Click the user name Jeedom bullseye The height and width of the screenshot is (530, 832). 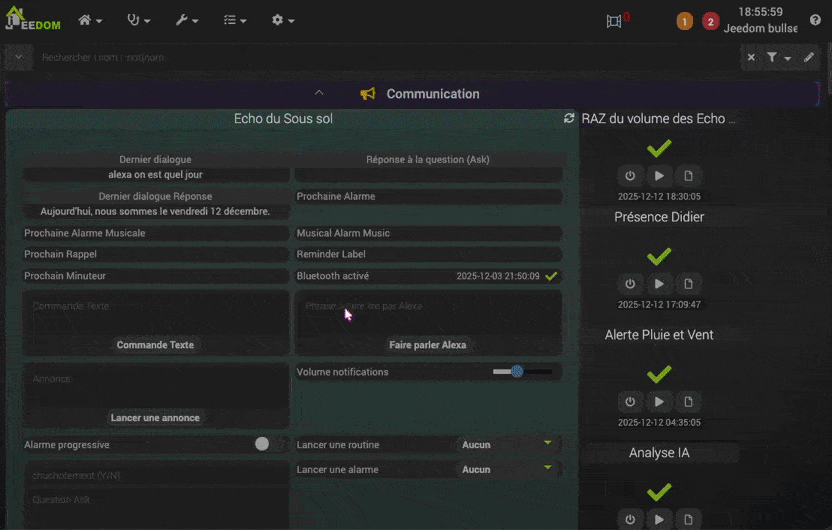pos(760,28)
